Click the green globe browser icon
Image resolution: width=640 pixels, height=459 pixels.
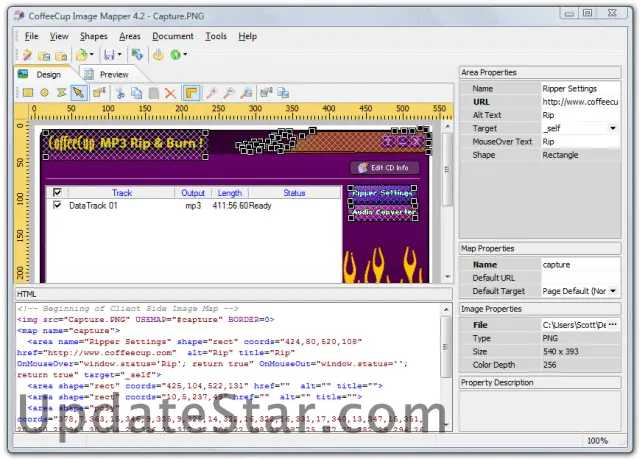pyautogui.click(x=175, y=54)
